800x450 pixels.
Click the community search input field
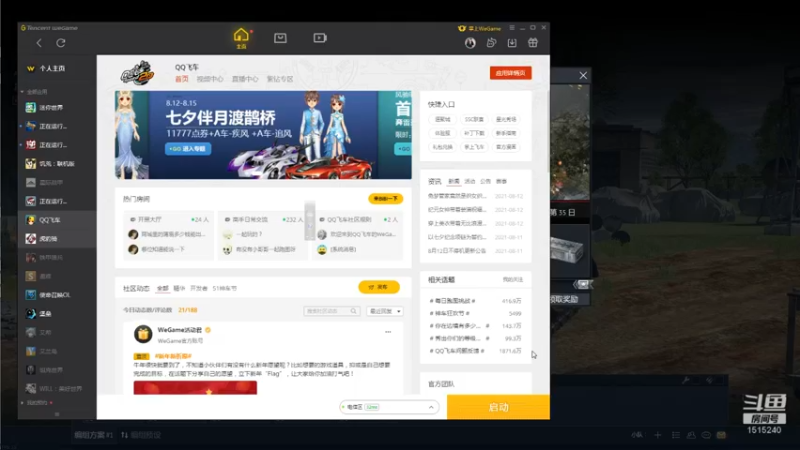327,311
